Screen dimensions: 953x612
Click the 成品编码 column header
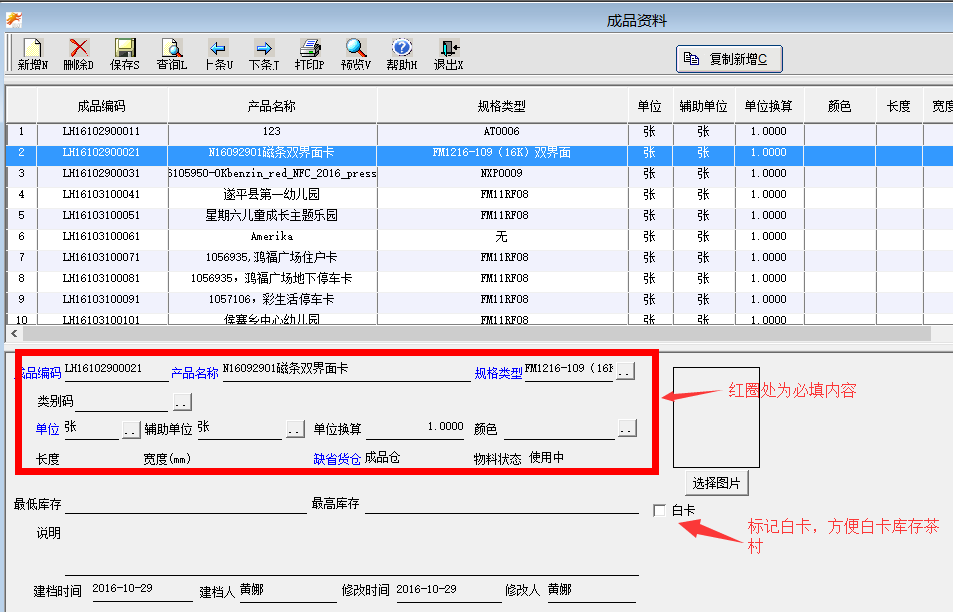102,106
